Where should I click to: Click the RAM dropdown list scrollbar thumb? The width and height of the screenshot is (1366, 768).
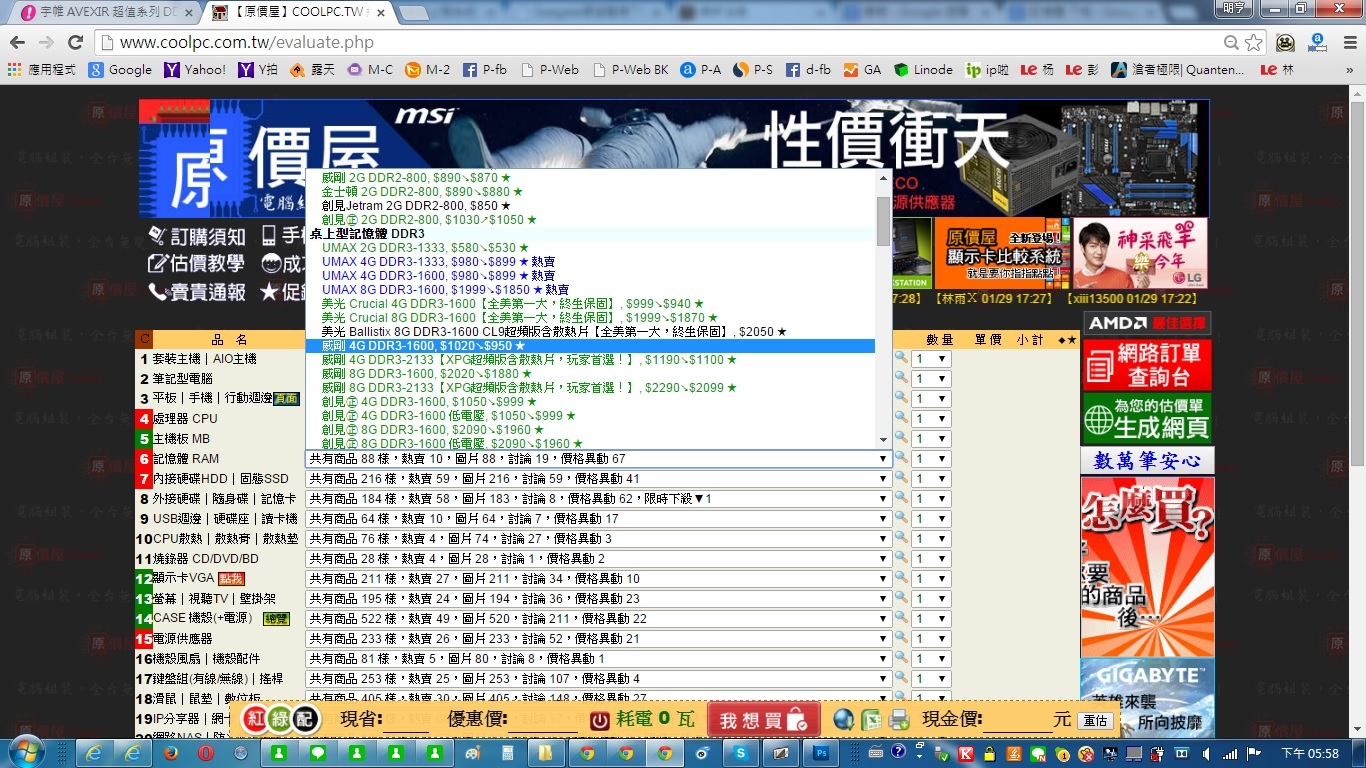click(883, 220)
